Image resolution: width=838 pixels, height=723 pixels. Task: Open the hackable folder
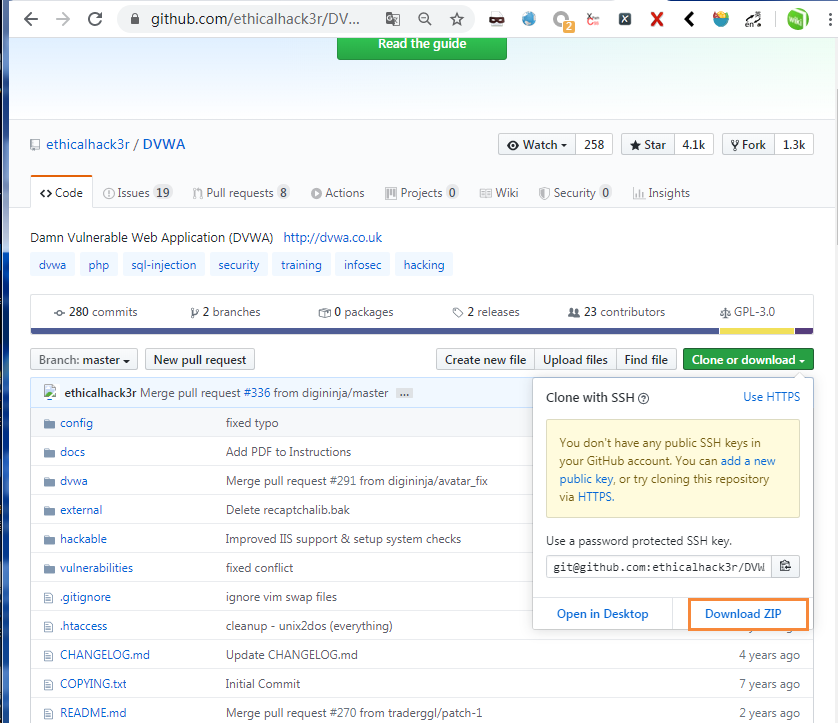[x=83, y=539]
